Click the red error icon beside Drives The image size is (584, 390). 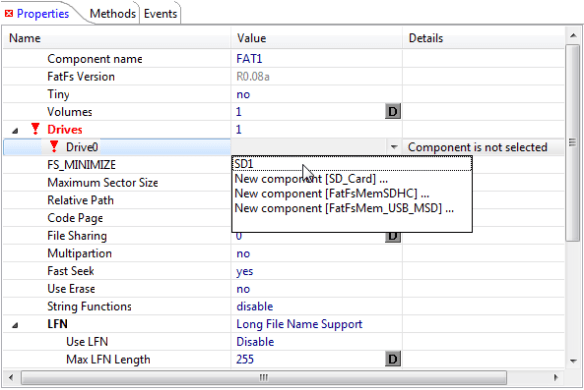tap(35, 129)
